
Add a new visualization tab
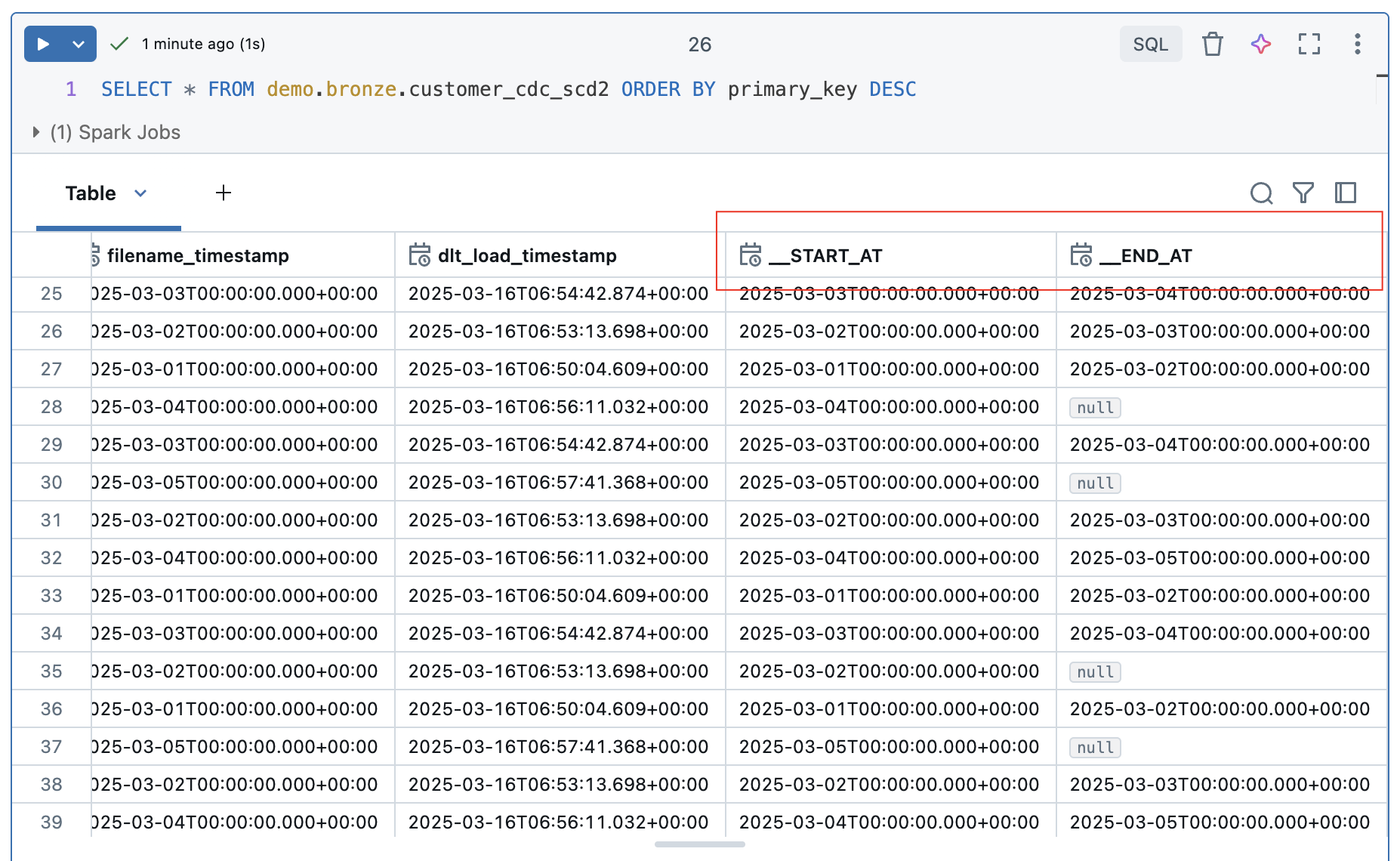tap(223, 193)
